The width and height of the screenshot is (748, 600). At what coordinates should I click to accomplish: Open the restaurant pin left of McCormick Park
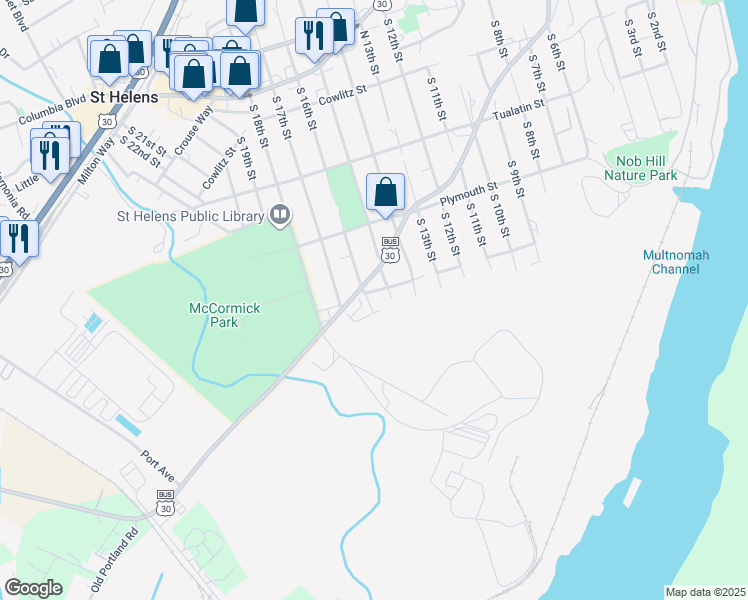click(19, 242)
